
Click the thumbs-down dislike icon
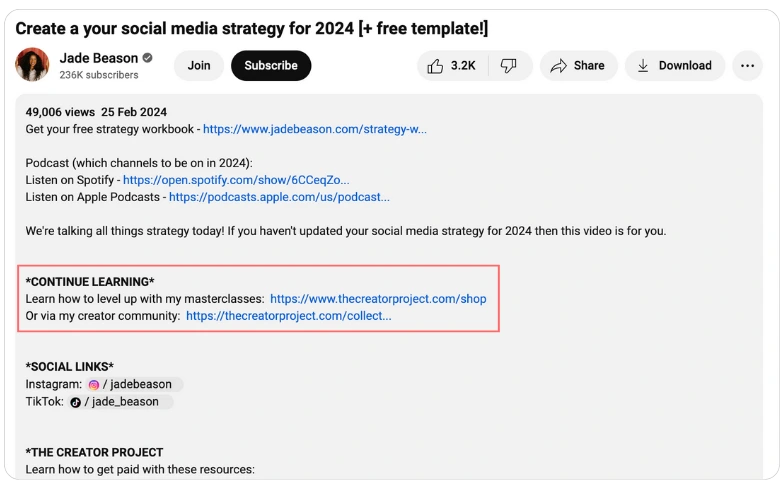(x=509, y=66)
